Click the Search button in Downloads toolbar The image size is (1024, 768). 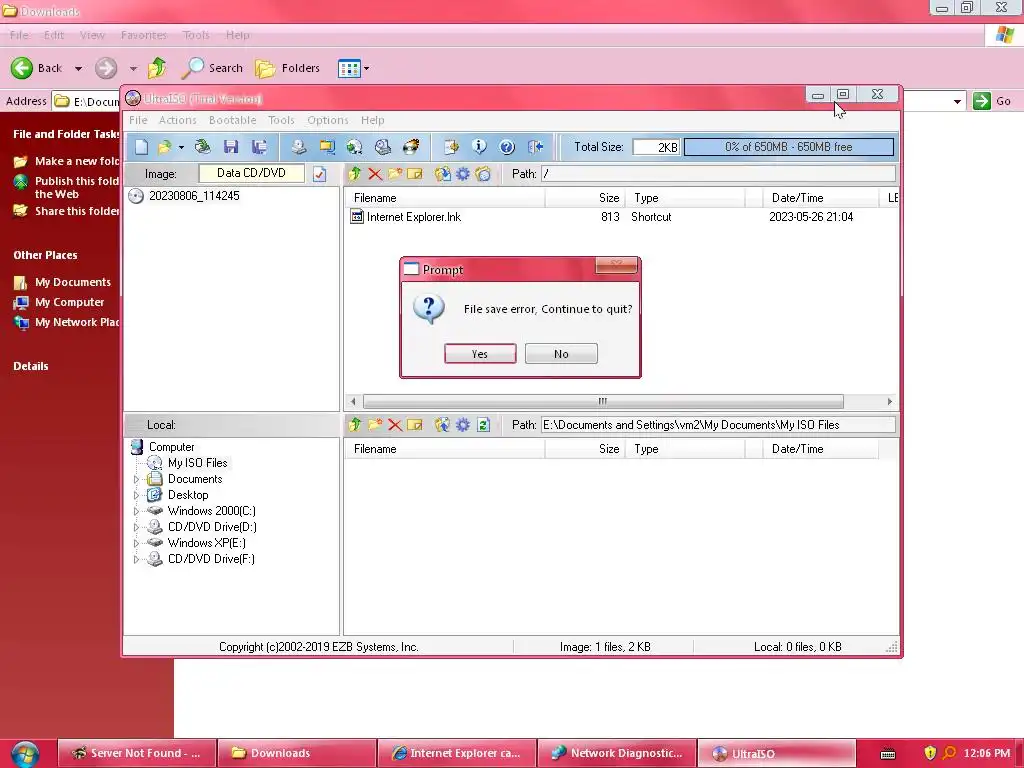pos(212,68)
